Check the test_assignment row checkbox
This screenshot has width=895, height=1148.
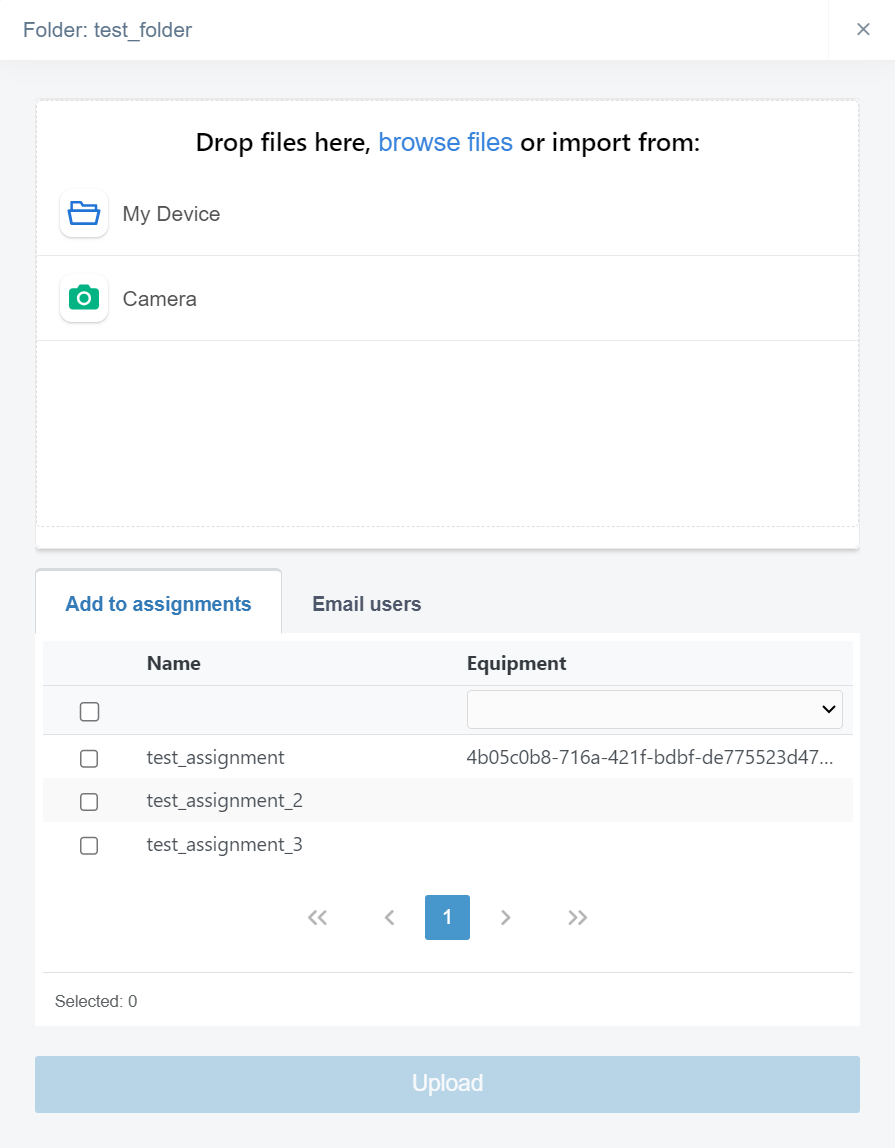coord(89,758)
